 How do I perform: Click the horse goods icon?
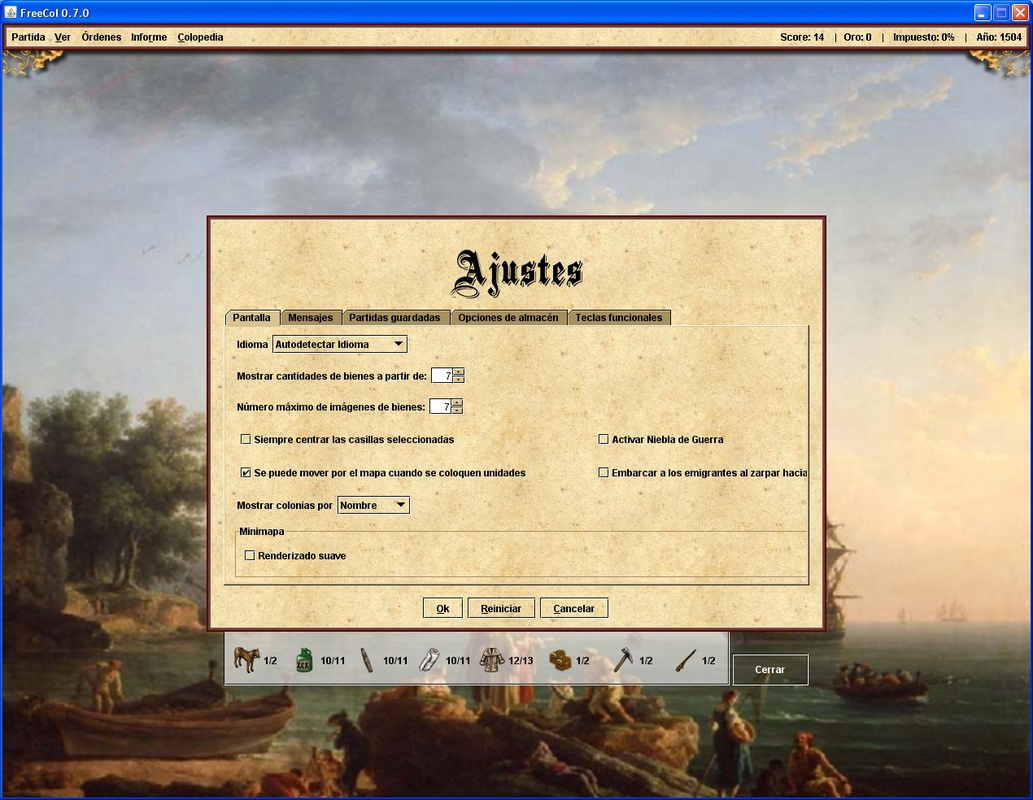point(246,660)
